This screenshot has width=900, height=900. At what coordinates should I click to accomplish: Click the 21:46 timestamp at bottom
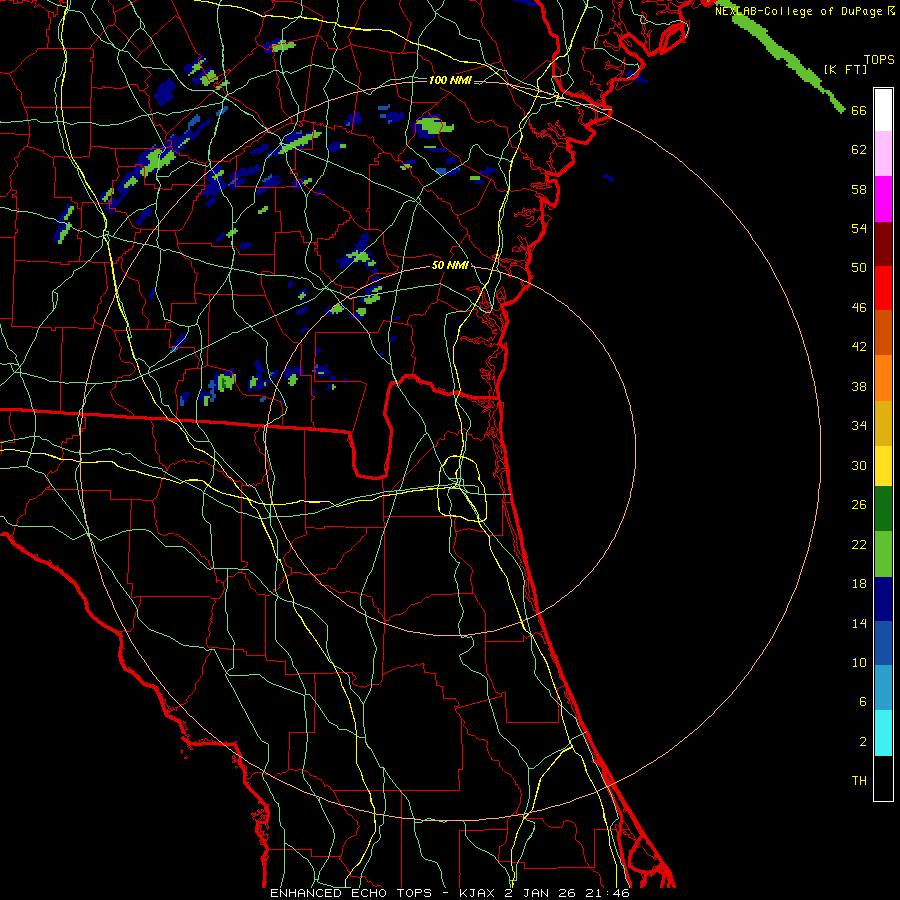607,893
